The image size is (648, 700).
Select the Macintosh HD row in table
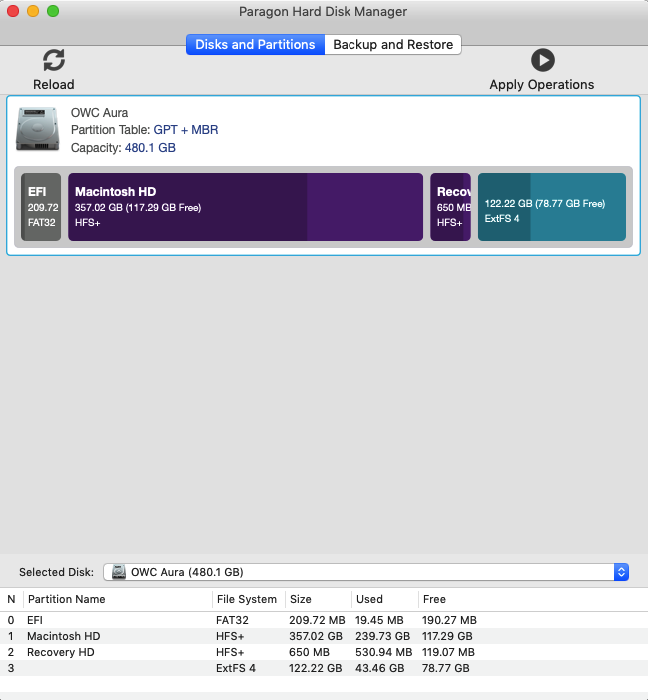[324, 636]
